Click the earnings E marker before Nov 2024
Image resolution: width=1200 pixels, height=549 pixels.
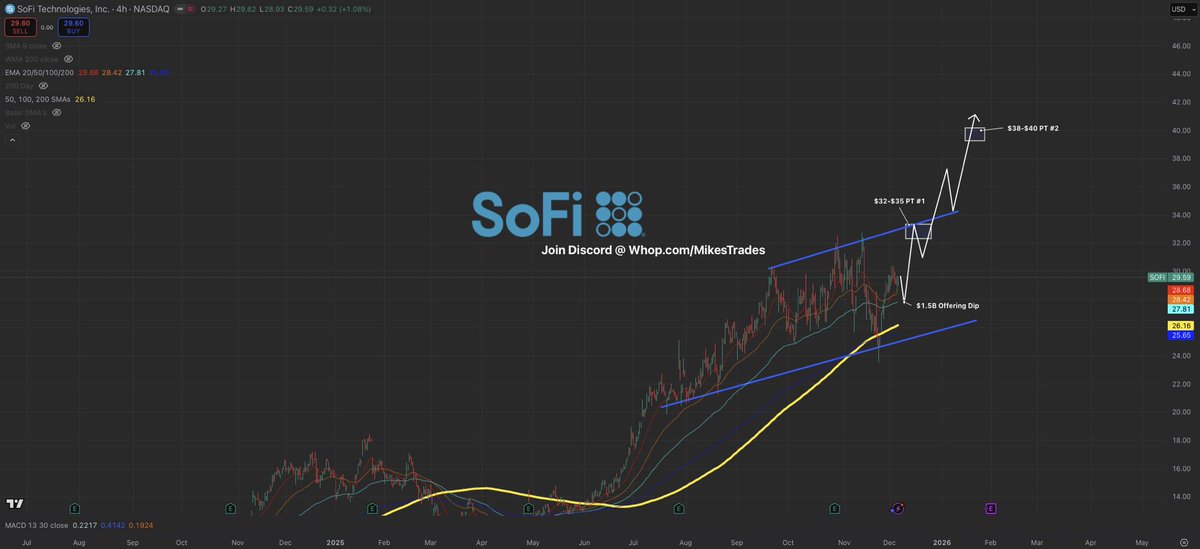pos(228,509)
